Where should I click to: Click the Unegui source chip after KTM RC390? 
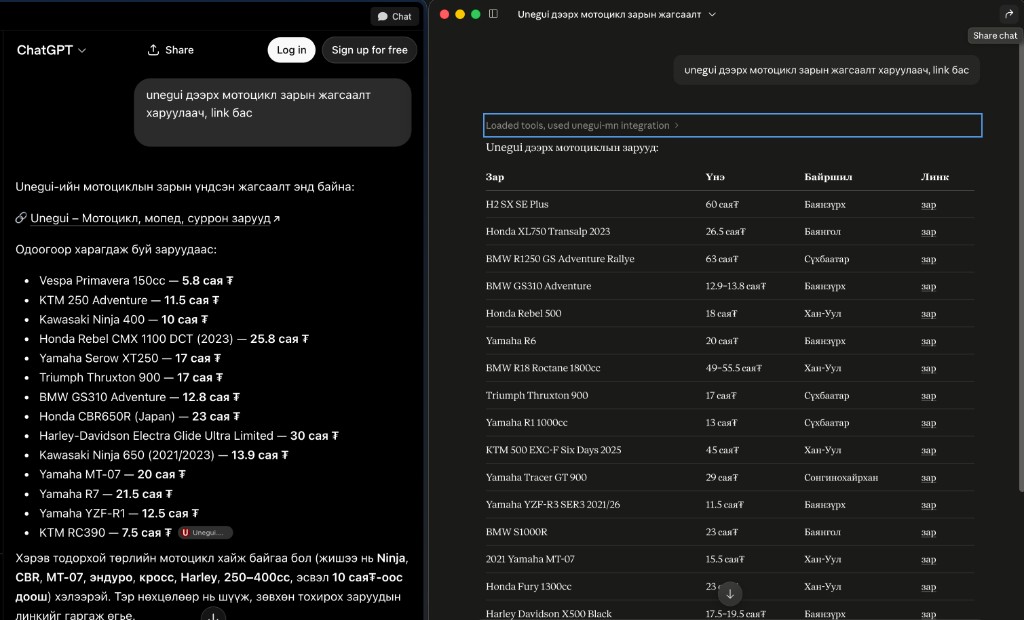pyautogui.click(x=206, y=532)
